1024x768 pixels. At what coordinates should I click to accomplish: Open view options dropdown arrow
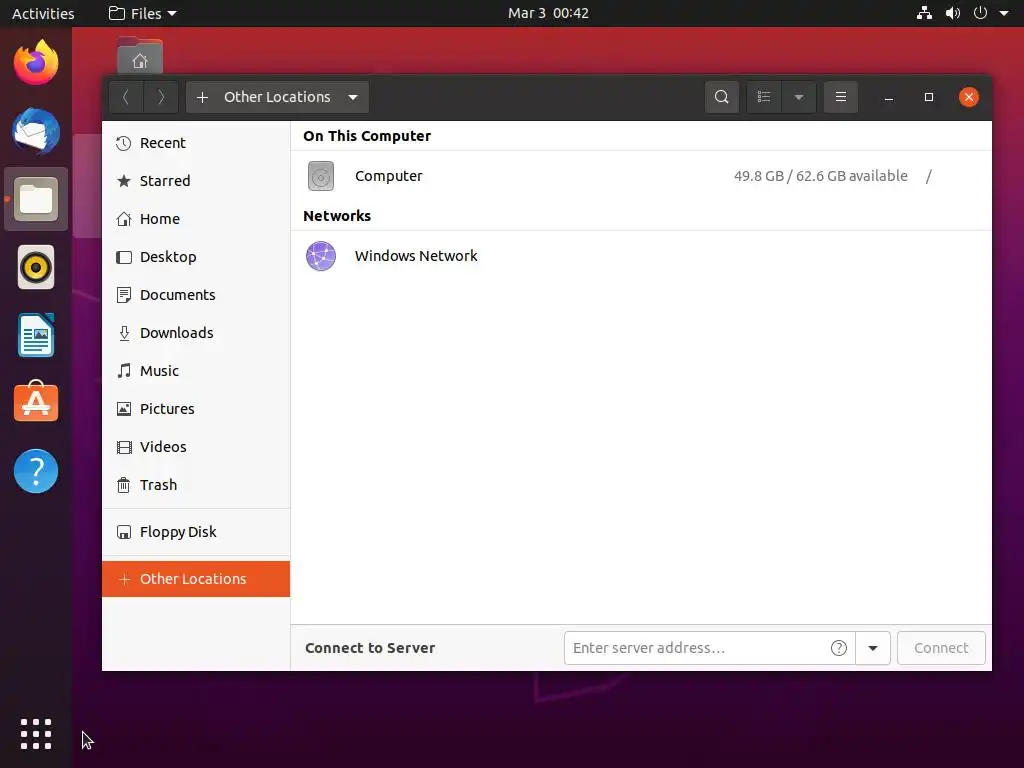799,97
